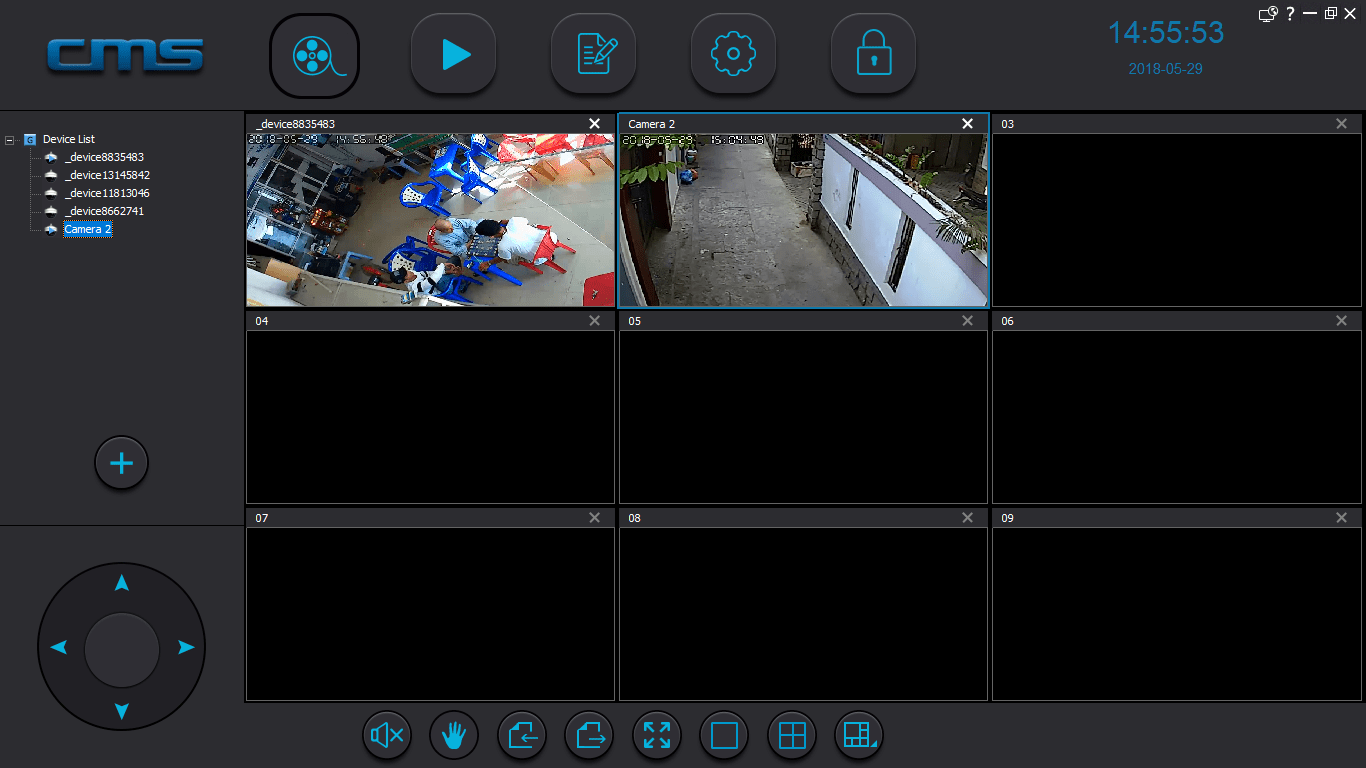This screenshot has width=1366, height=768.
Task: Open the live view film reel tab
Action: (x=314, y=55)
